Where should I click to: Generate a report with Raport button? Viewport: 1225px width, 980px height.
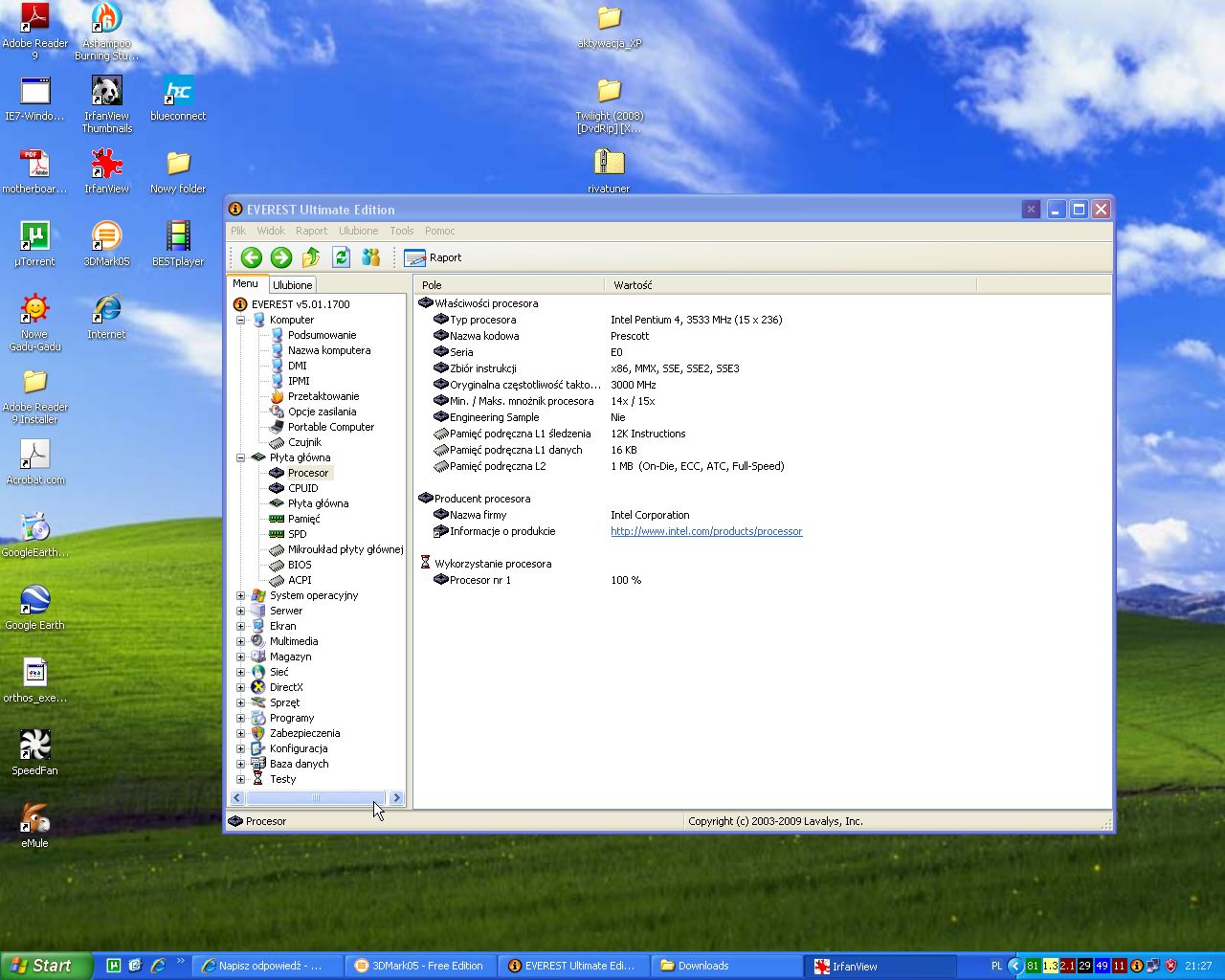(434, 257)
